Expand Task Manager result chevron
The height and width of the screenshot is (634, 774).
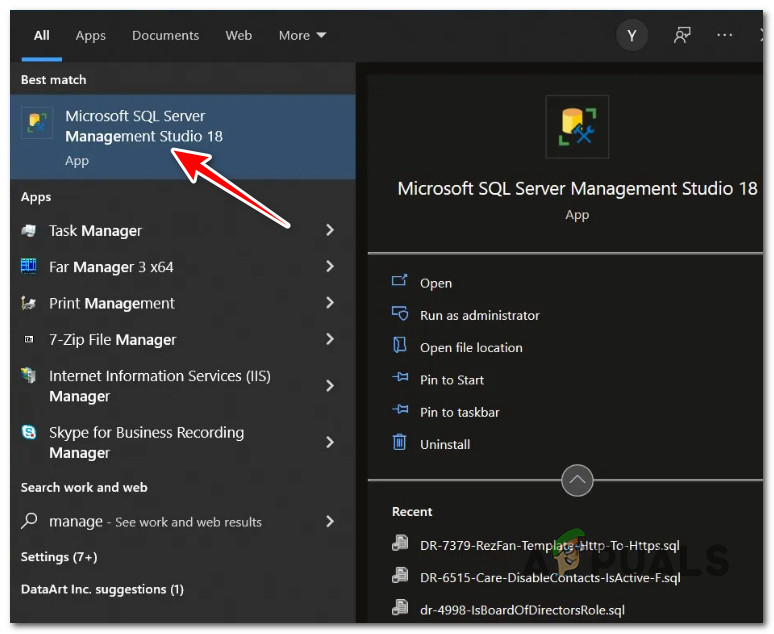tap(330, 230)
